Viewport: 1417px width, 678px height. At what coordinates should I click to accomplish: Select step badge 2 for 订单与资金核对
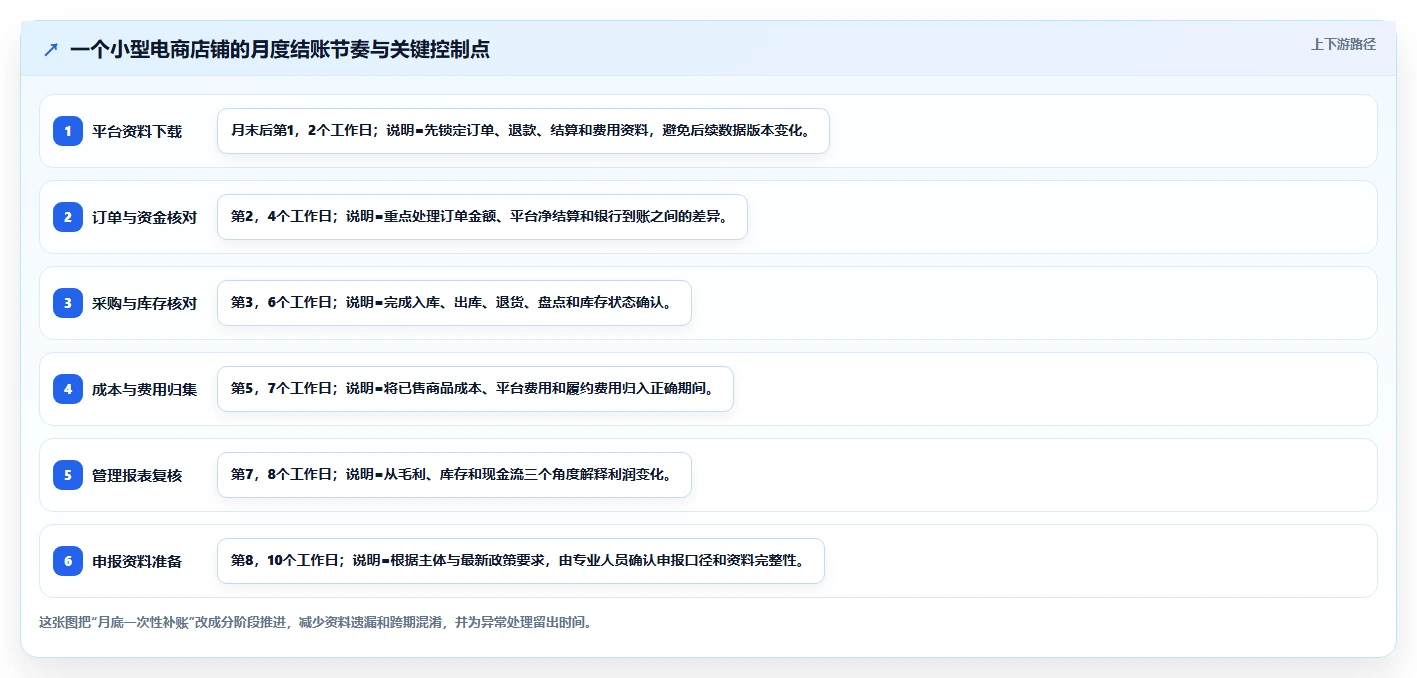click(68, 217)
